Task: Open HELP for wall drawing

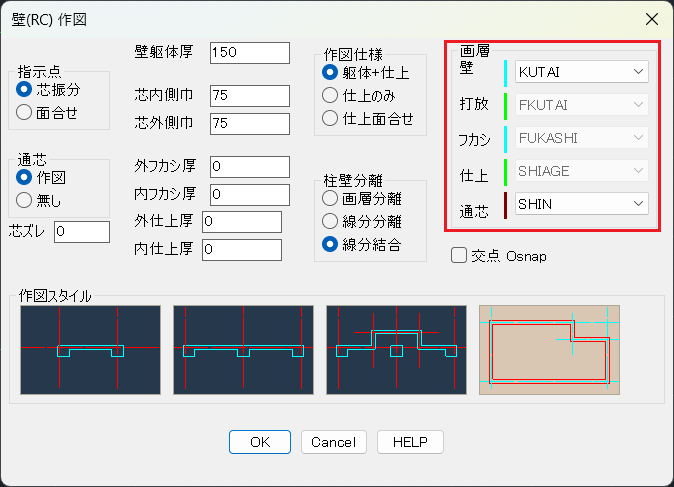Action: click(410, 442)
